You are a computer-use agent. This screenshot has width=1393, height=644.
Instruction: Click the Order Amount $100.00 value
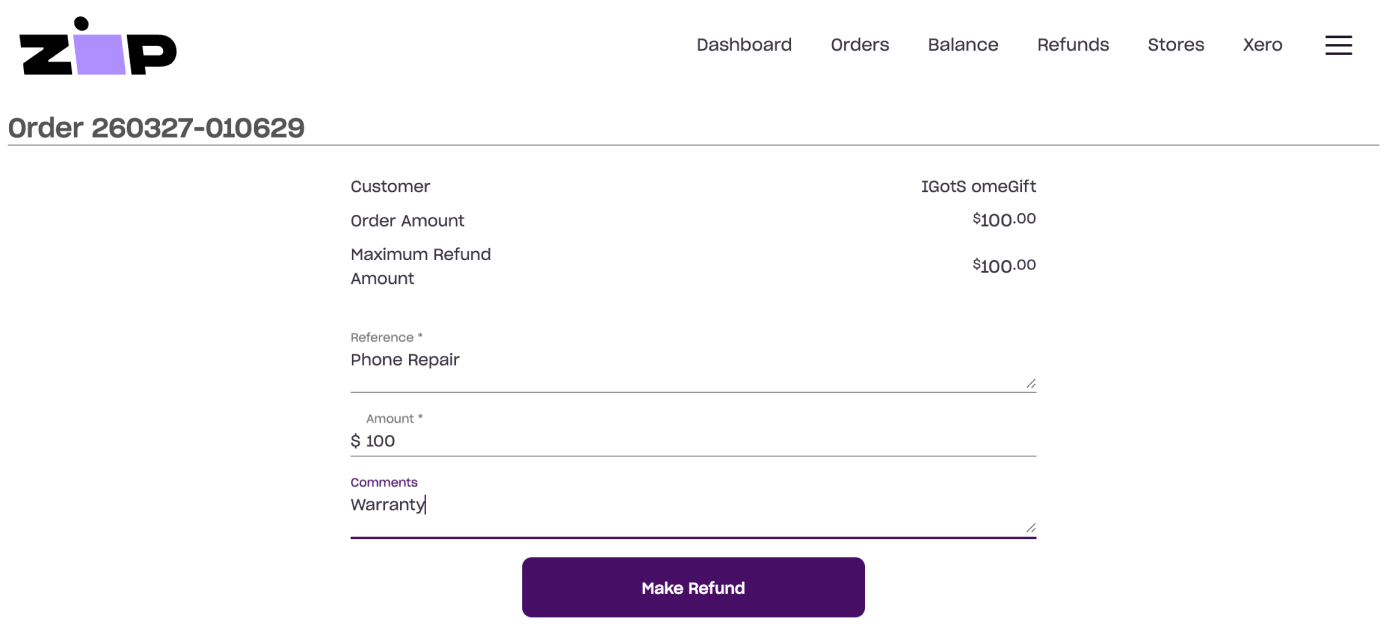pos(1004,220)
